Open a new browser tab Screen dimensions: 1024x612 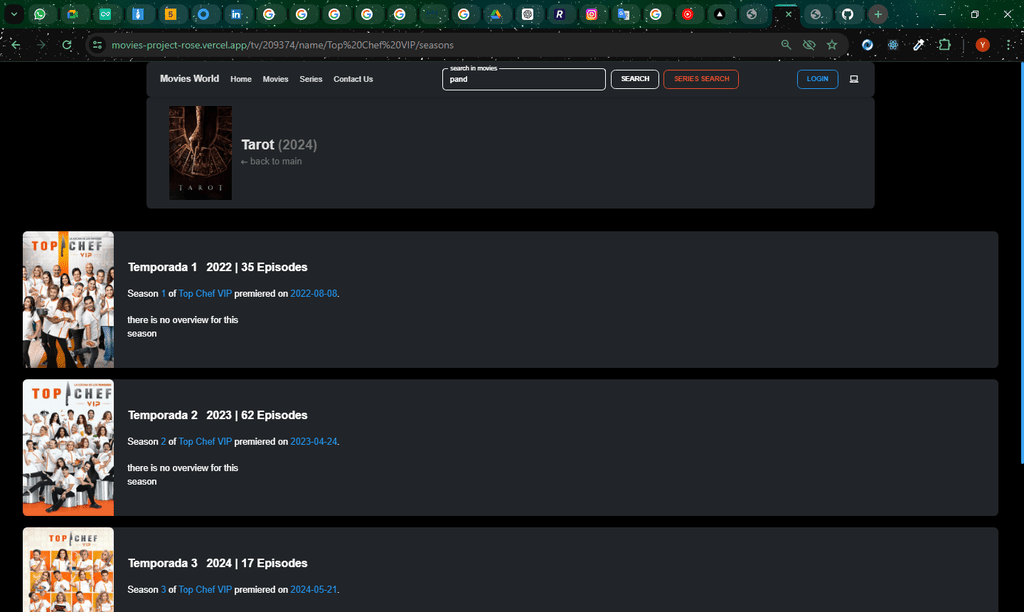[878, 14]
